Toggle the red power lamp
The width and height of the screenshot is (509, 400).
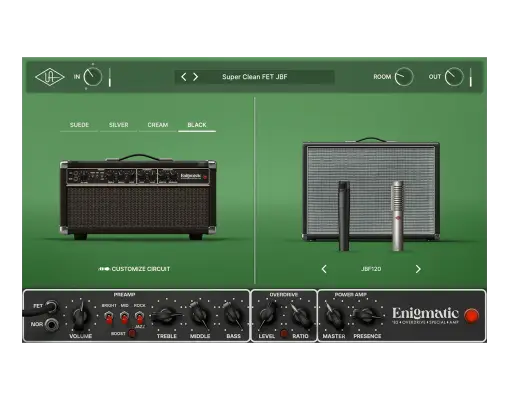[x=471, y=316]
